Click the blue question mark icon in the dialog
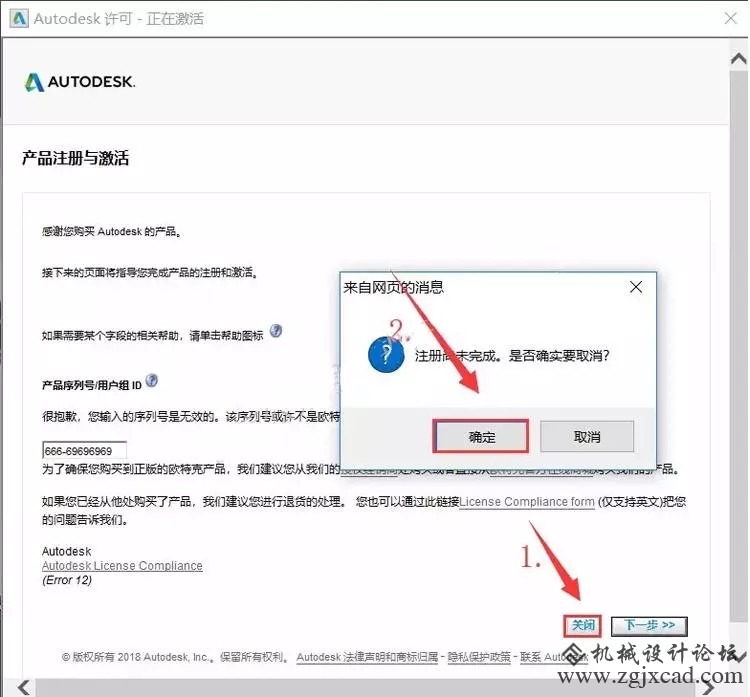 (x=386, y=354)
